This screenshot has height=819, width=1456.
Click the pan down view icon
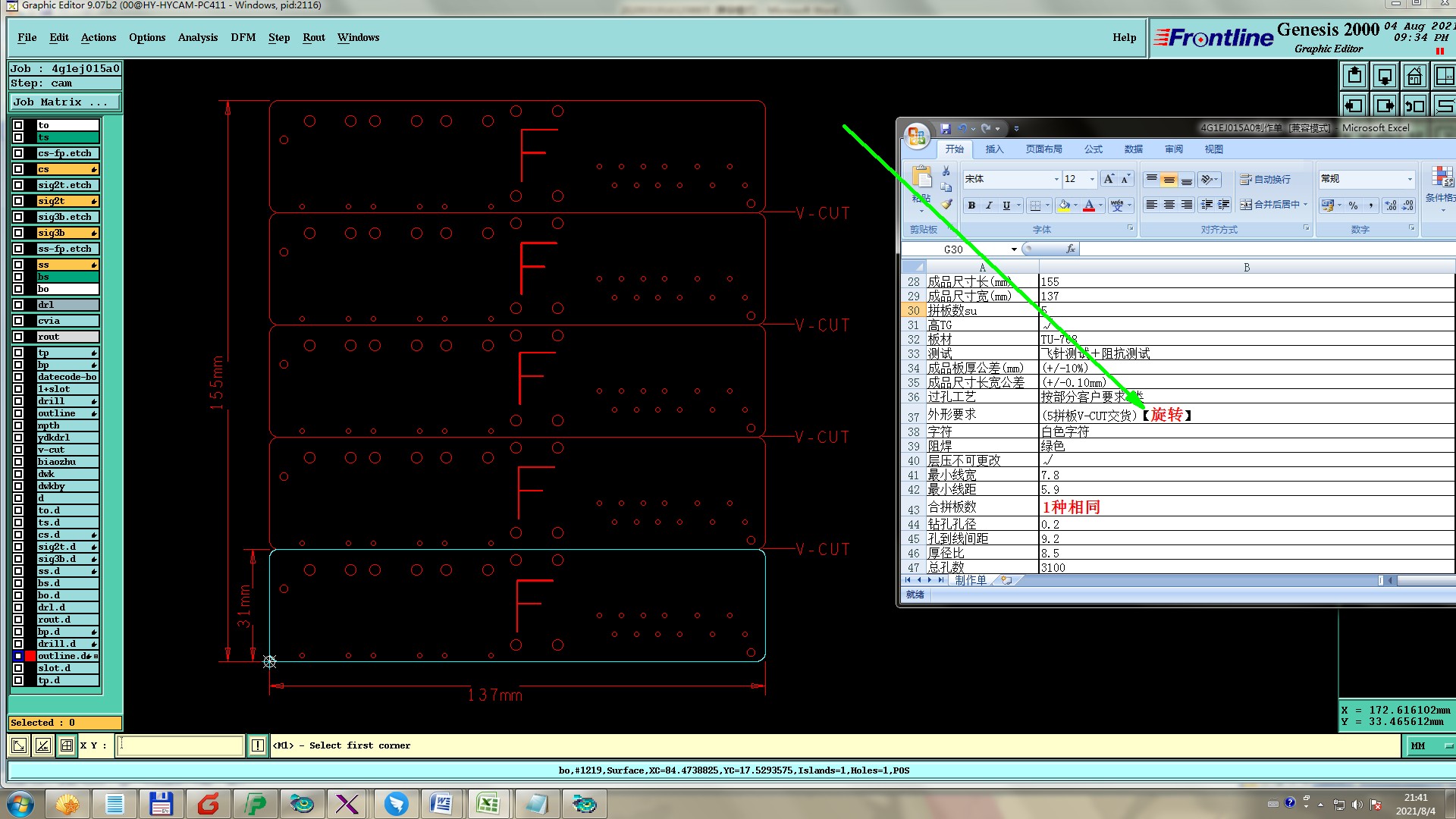pyautogui.click(x=1385, y=76)
